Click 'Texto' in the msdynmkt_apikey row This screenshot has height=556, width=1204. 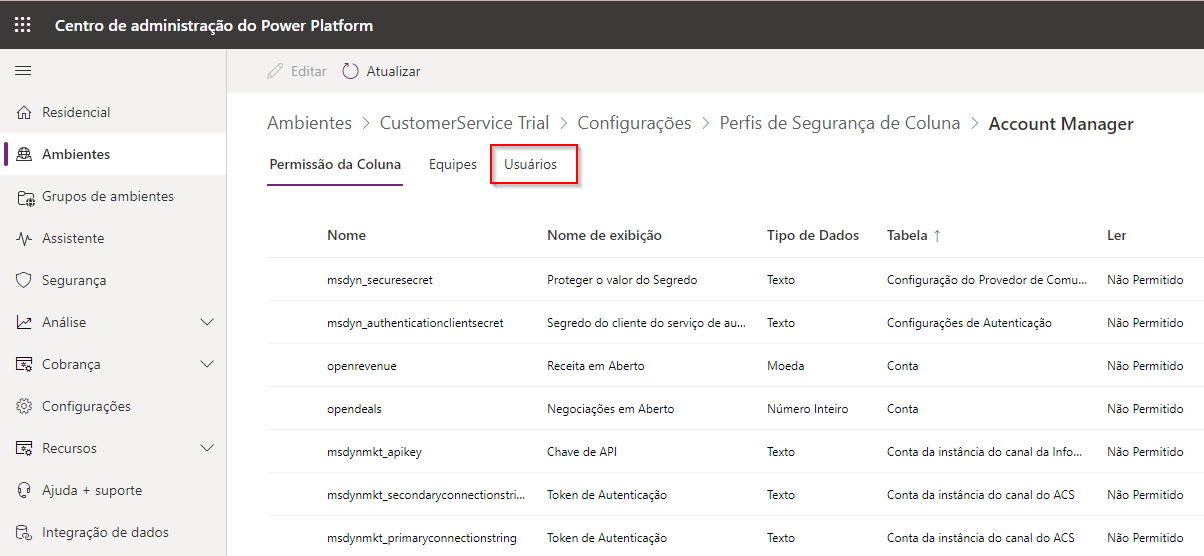pos(781,452)
